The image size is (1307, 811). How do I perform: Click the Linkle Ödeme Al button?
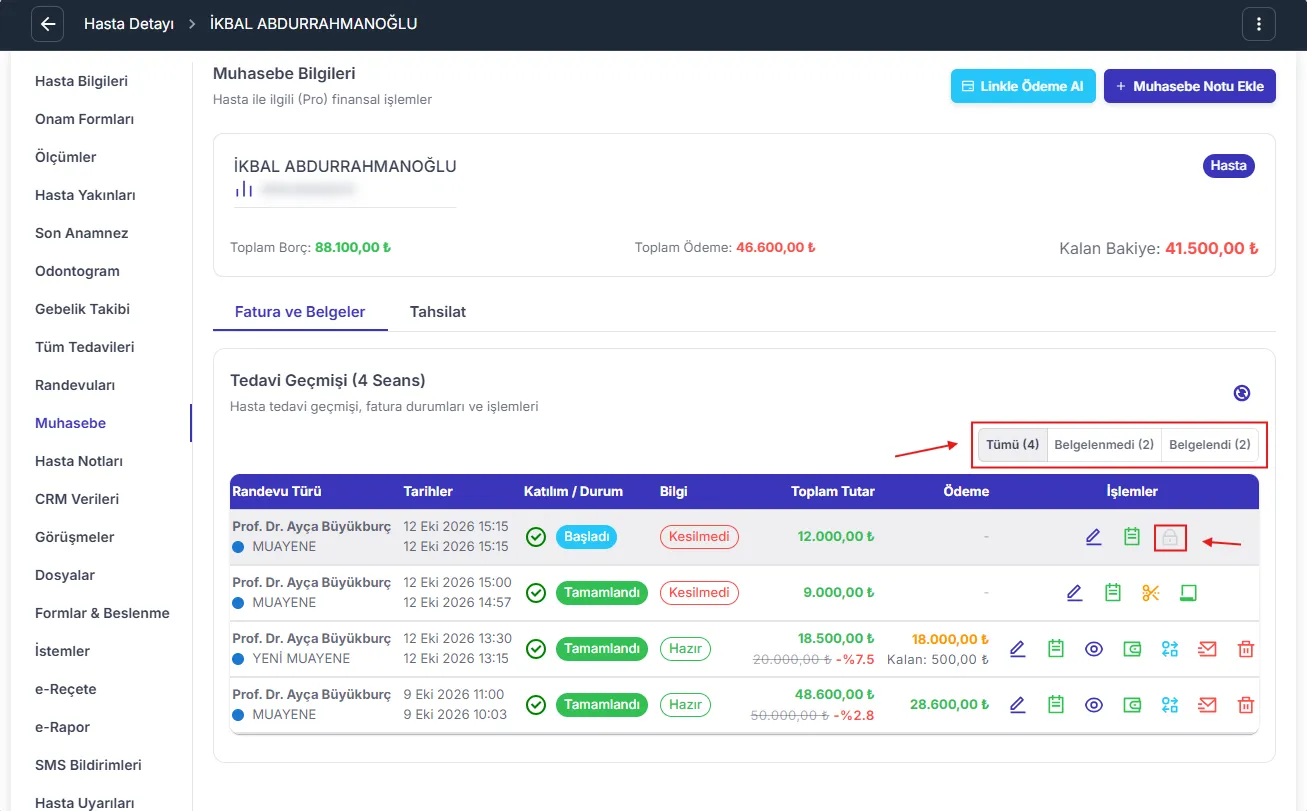1023,86
